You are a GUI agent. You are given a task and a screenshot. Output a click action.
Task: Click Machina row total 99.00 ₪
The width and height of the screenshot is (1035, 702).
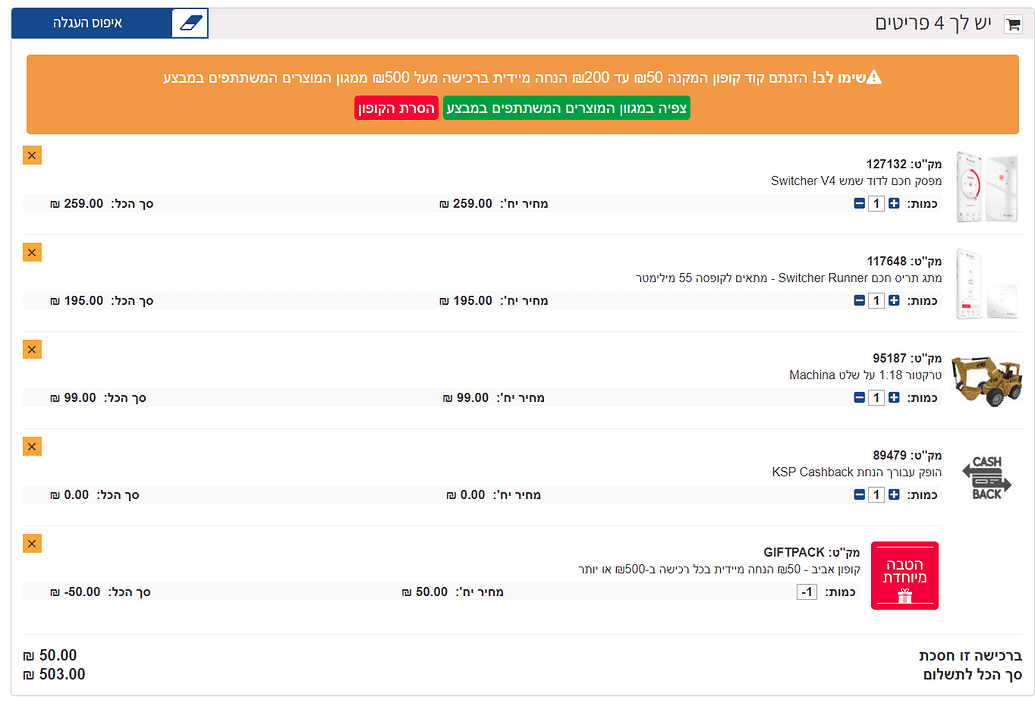[x=73, y=398]
